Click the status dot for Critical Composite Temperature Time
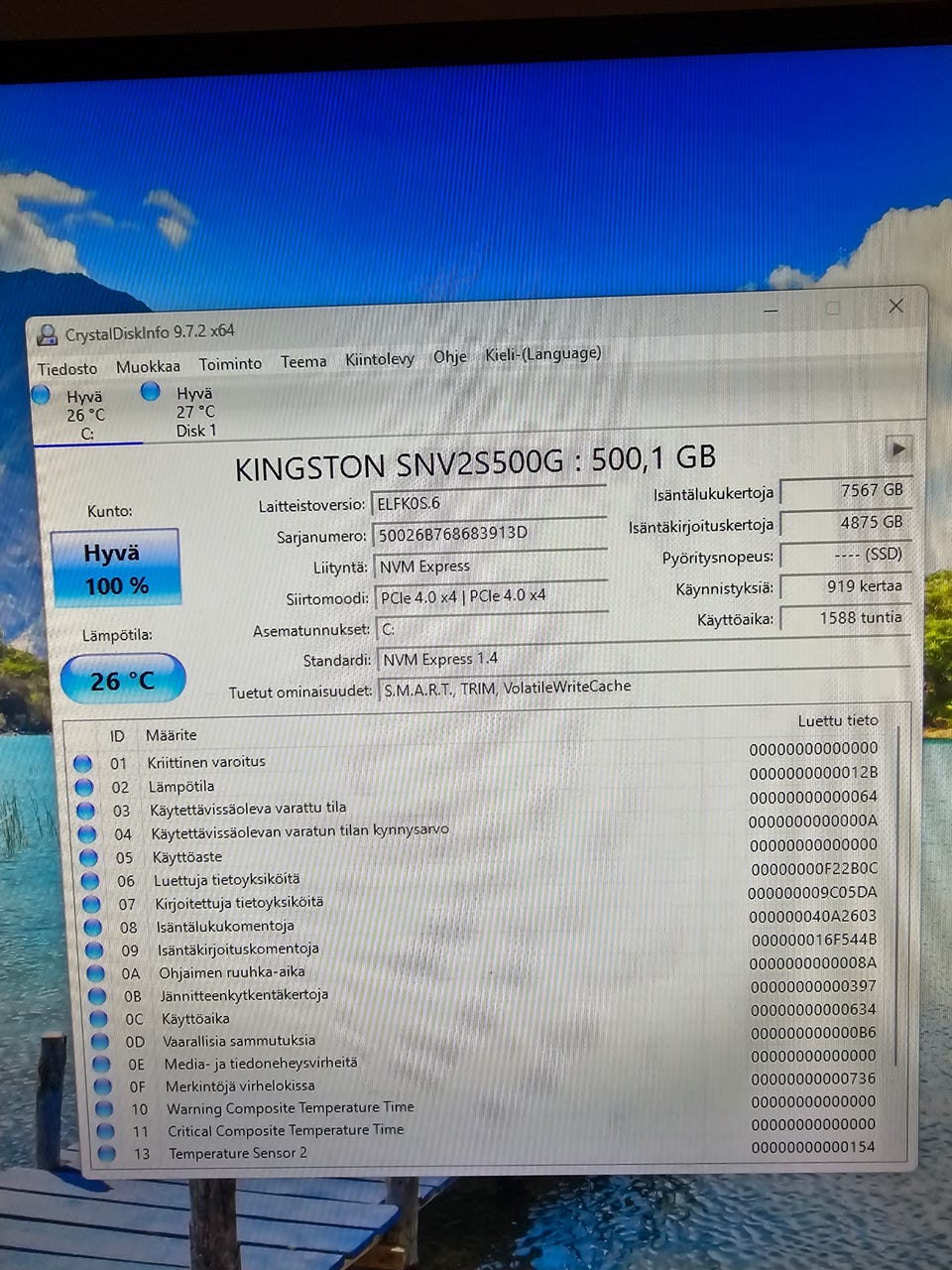This screenshot has height=1270, width=952. (106, 1132)
